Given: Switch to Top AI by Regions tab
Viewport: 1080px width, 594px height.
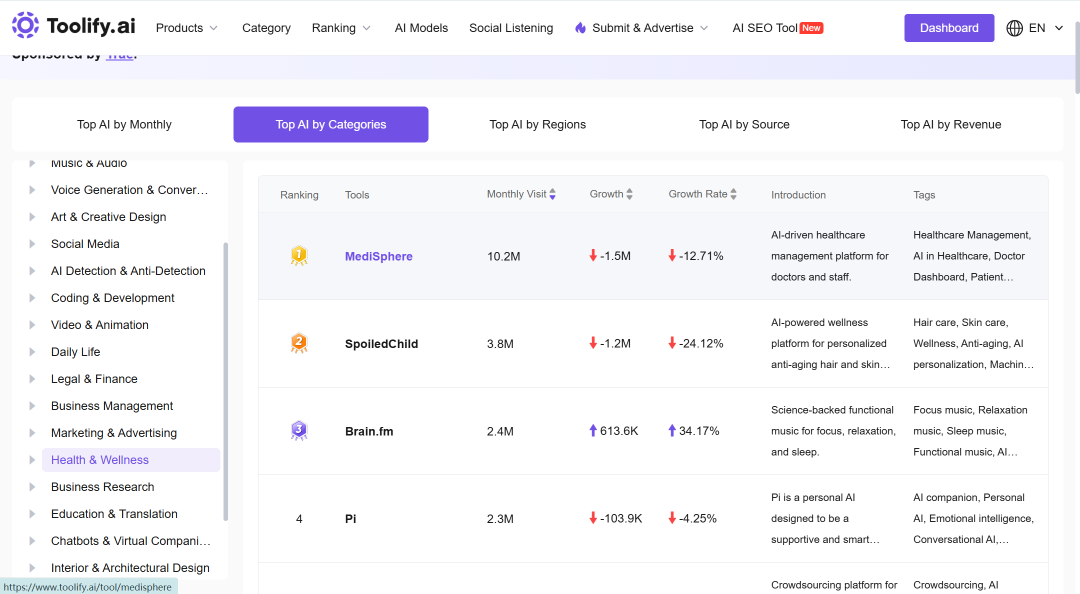Looking at the screenshot, I should [537, 125].
